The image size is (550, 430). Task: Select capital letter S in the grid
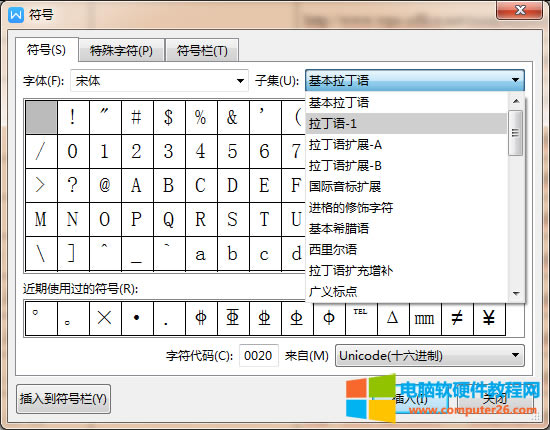point(233,219)
